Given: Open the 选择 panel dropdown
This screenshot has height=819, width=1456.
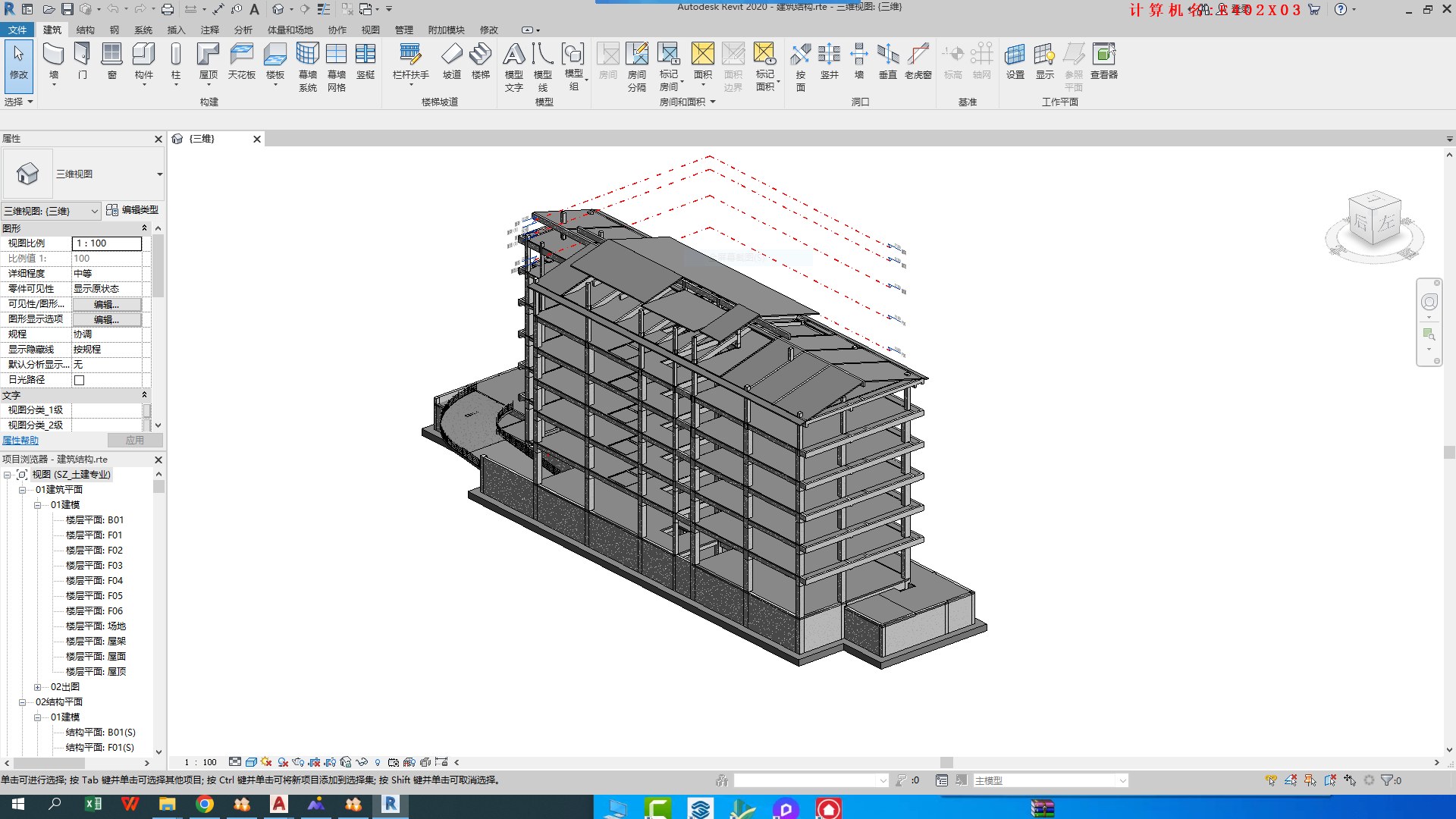Looking at the screenshot, I should coord(19,102).
